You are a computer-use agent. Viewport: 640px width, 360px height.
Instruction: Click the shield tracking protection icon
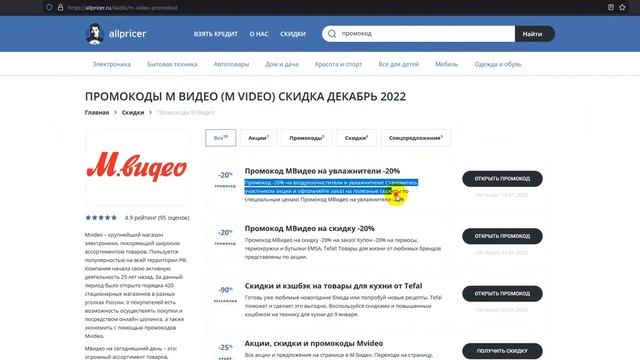(49, 7)
